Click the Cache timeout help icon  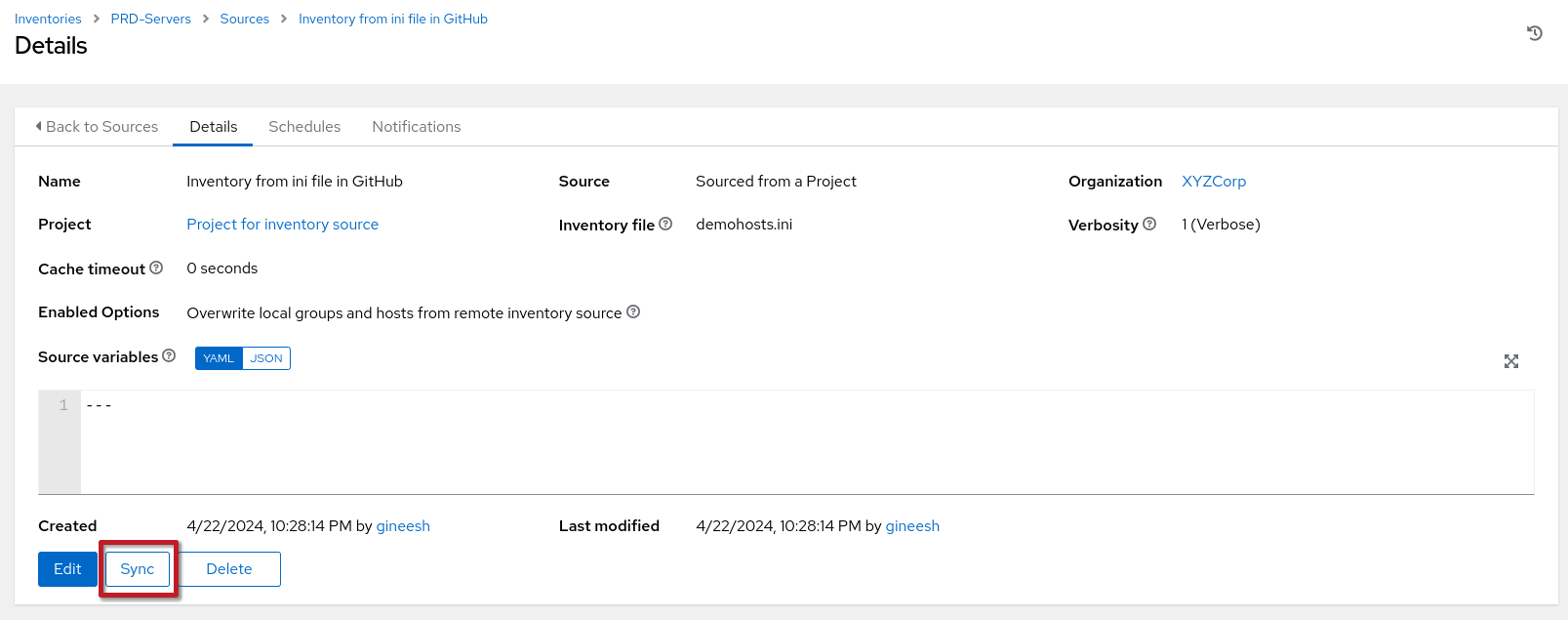156,268
